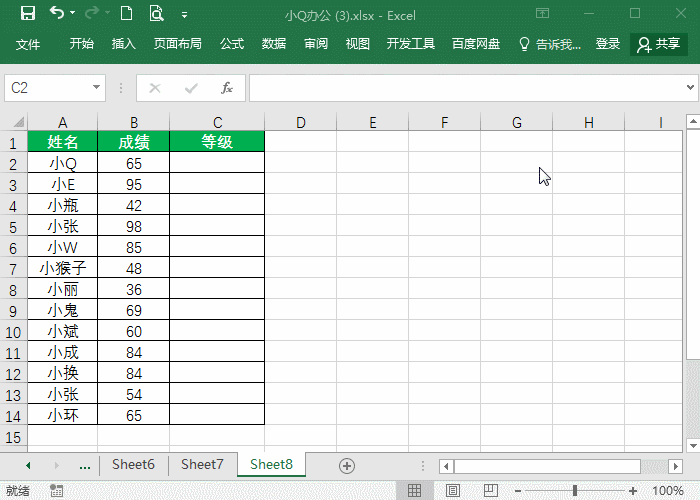The width and height of the screenshot is (700, 500).
Task: Click the macro recording status bar icon
Action: [57, 491]
